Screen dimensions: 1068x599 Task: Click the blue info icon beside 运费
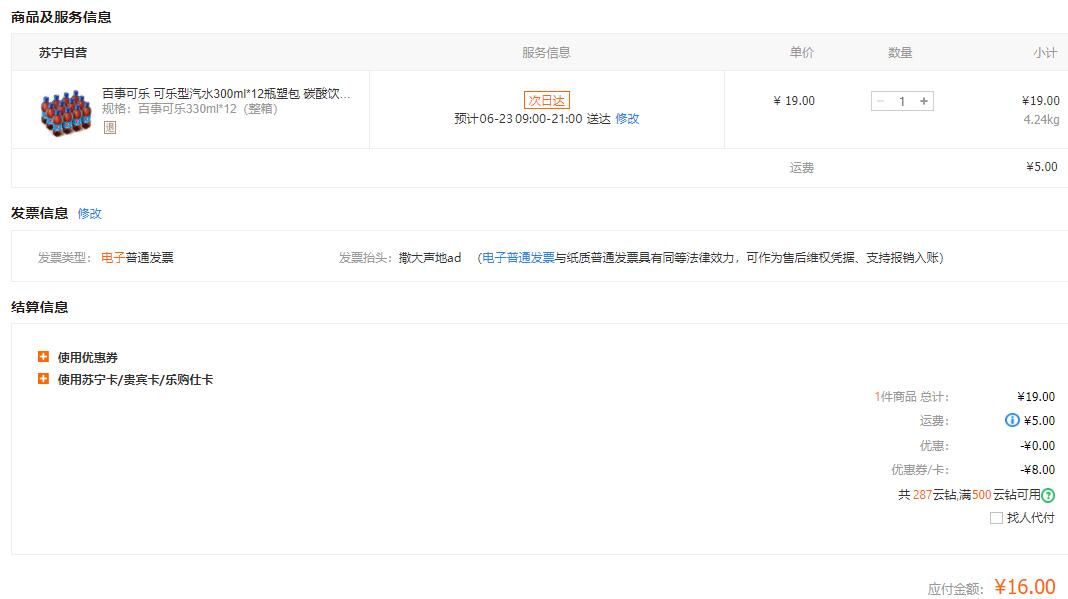[1012, 420]
